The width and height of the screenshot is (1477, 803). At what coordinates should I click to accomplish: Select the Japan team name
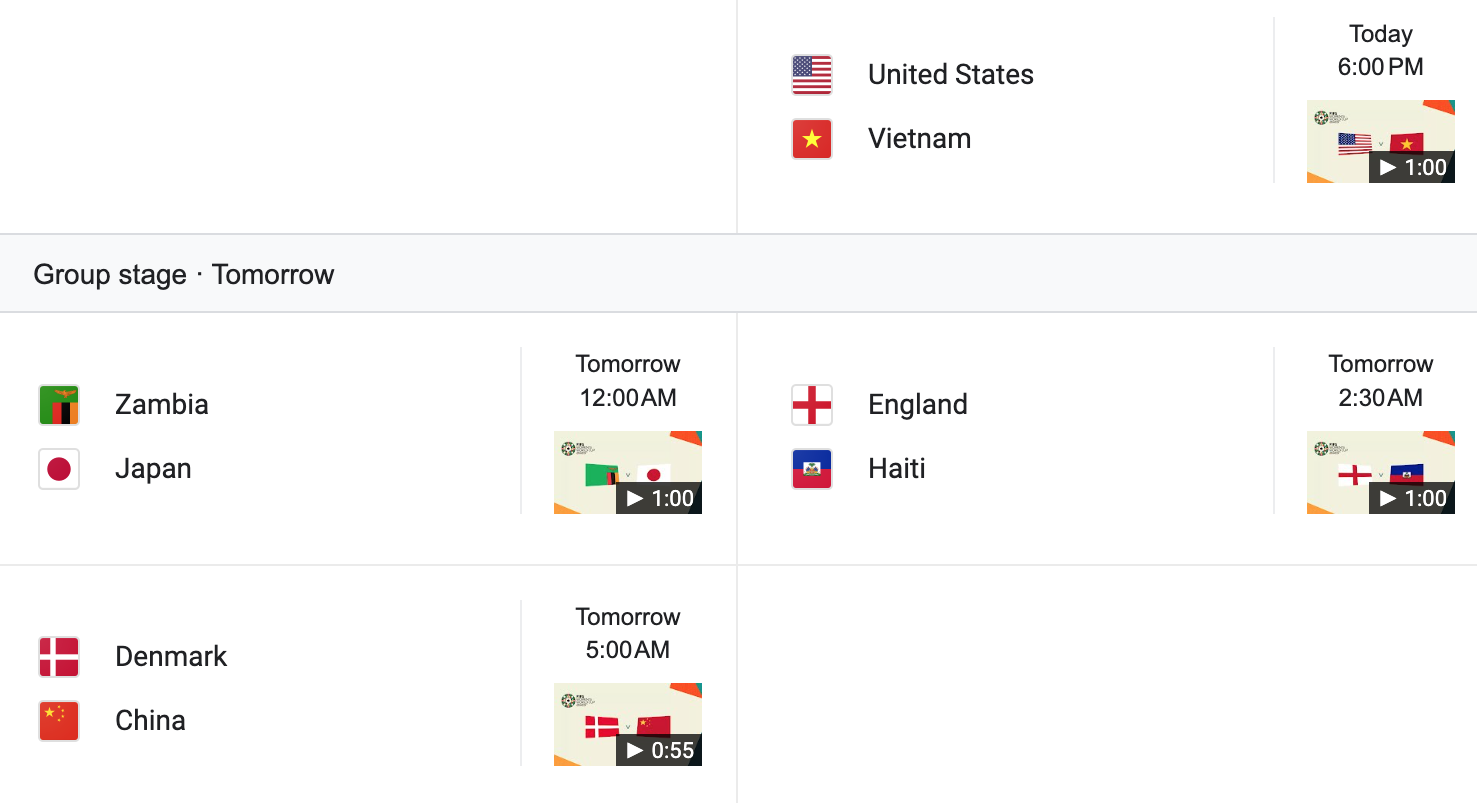pos(153,469)
